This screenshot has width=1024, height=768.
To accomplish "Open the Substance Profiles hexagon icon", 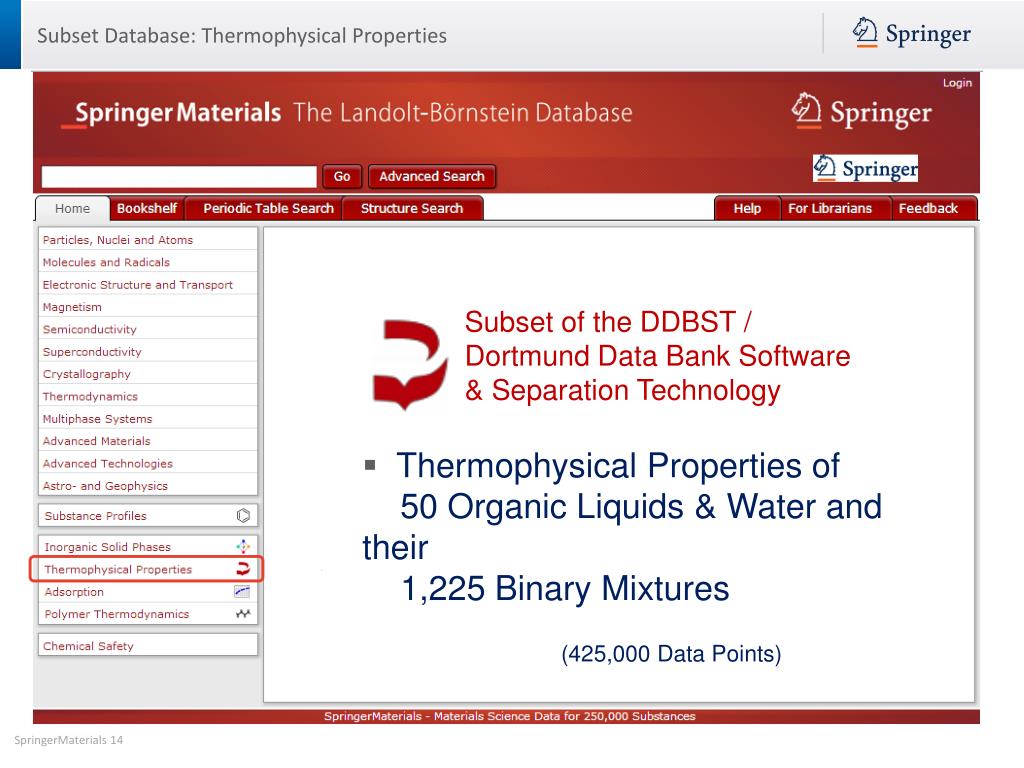I will point(243,516).
